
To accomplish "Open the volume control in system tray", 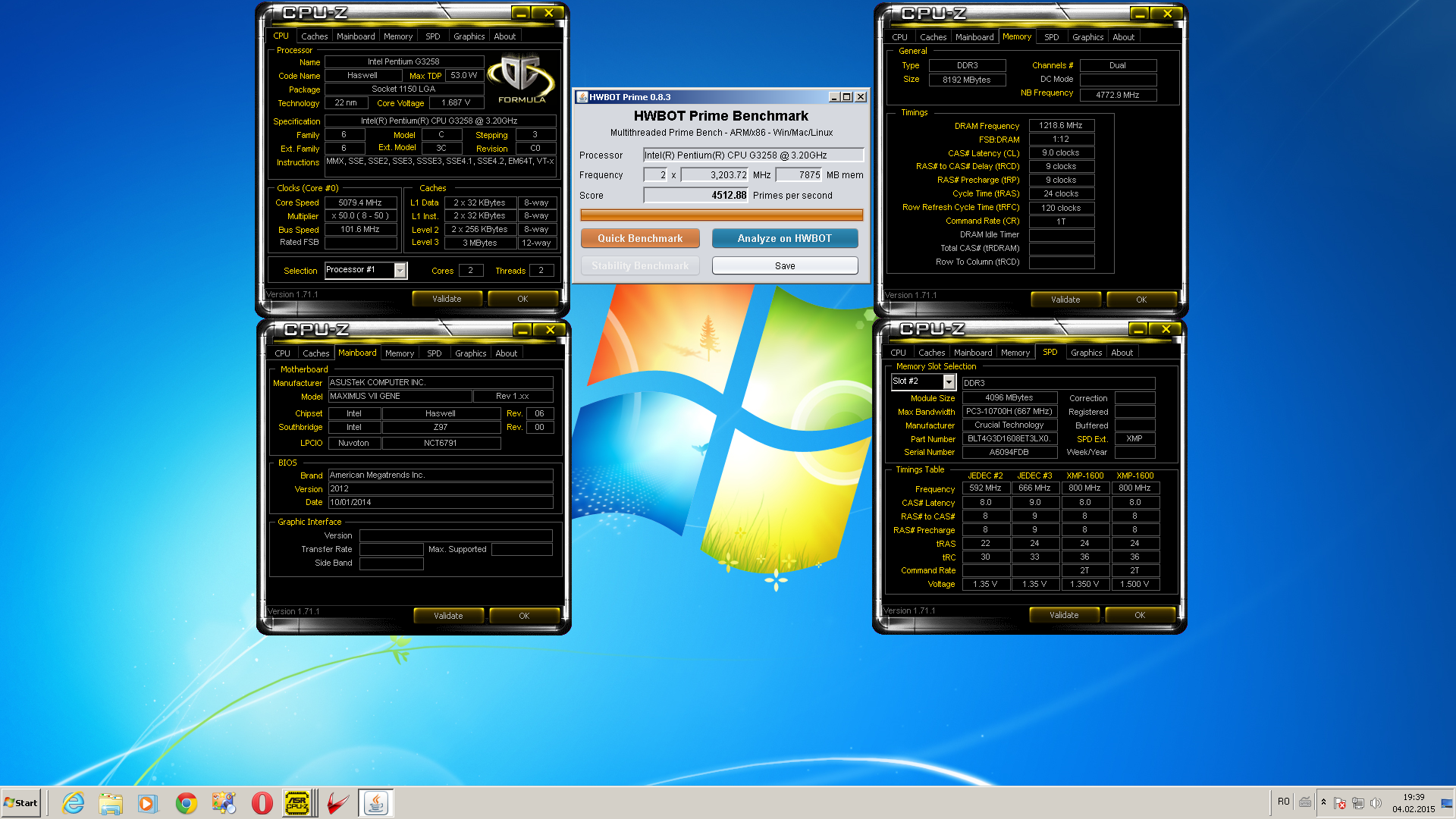I will [1376, 803].
